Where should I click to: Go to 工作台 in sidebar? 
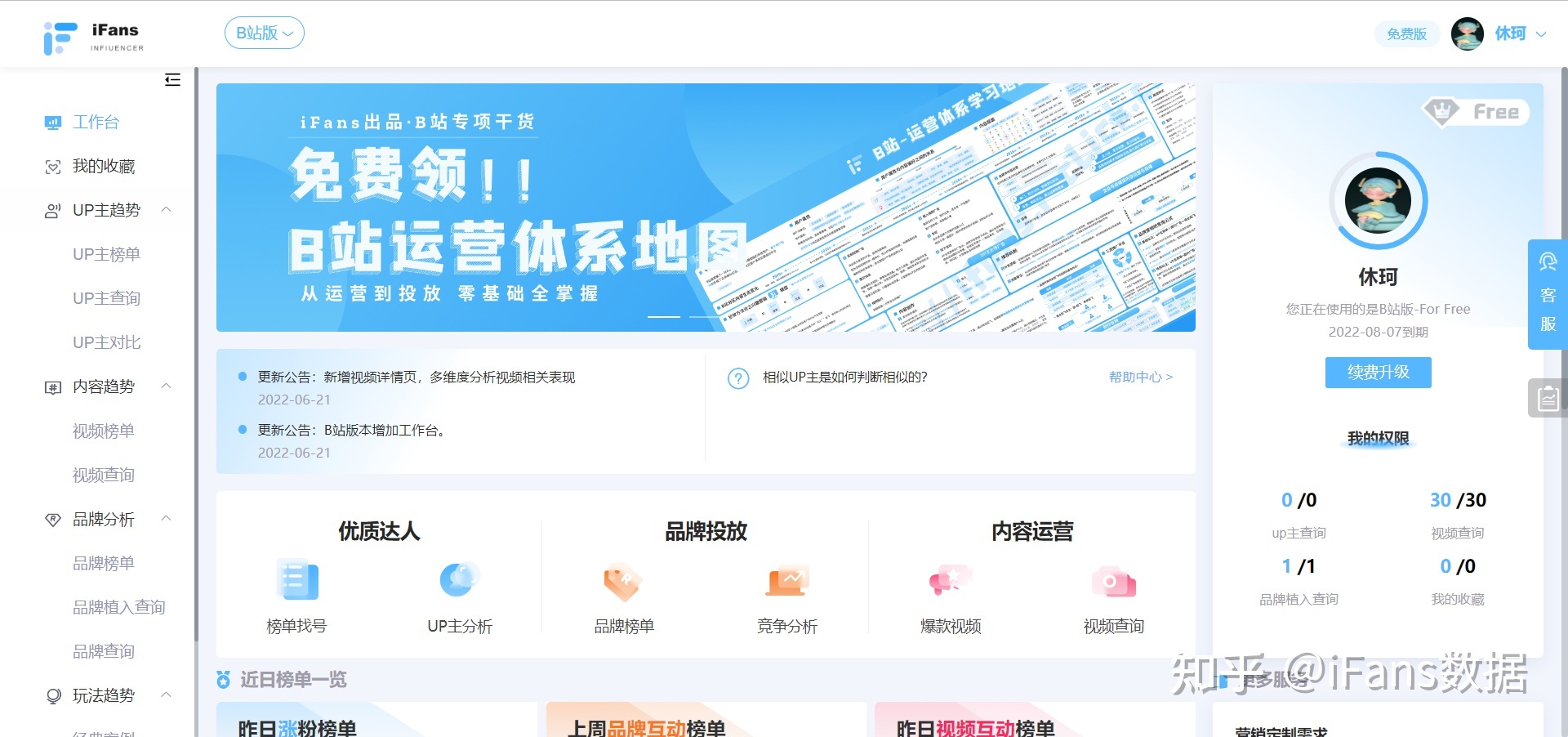(96, 123)
